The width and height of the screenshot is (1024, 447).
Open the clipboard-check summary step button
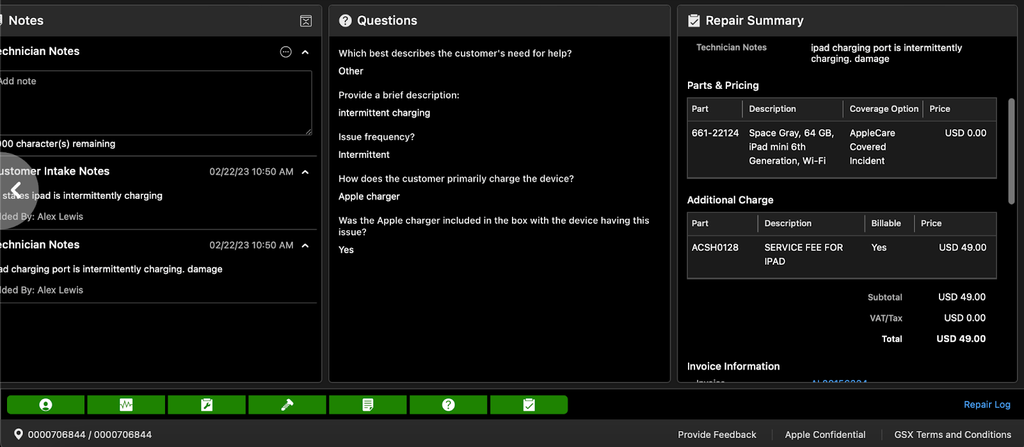click(529, 405)
